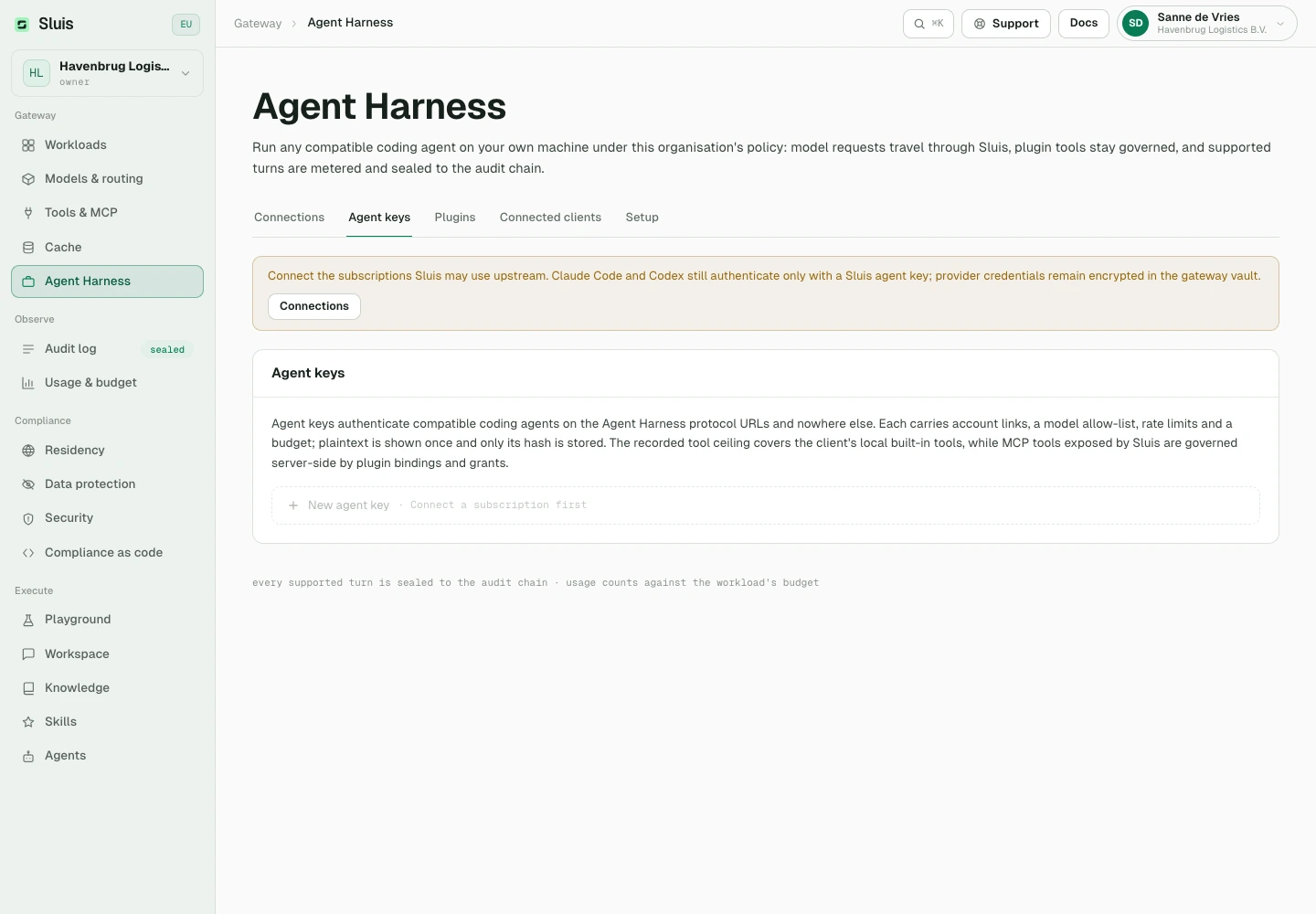Click the "Agent Harness" breadcrumb text
Screen dimensions: 1316x914
tap(350, 23)
